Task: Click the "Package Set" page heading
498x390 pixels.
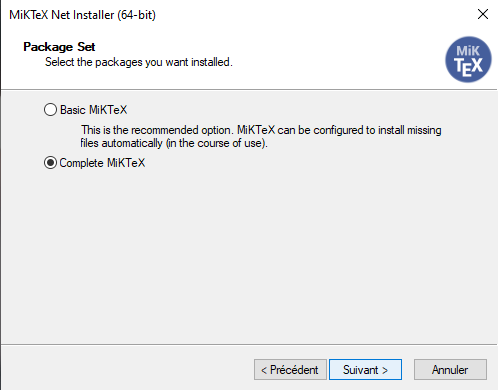Action: click(x=59, y=47)
